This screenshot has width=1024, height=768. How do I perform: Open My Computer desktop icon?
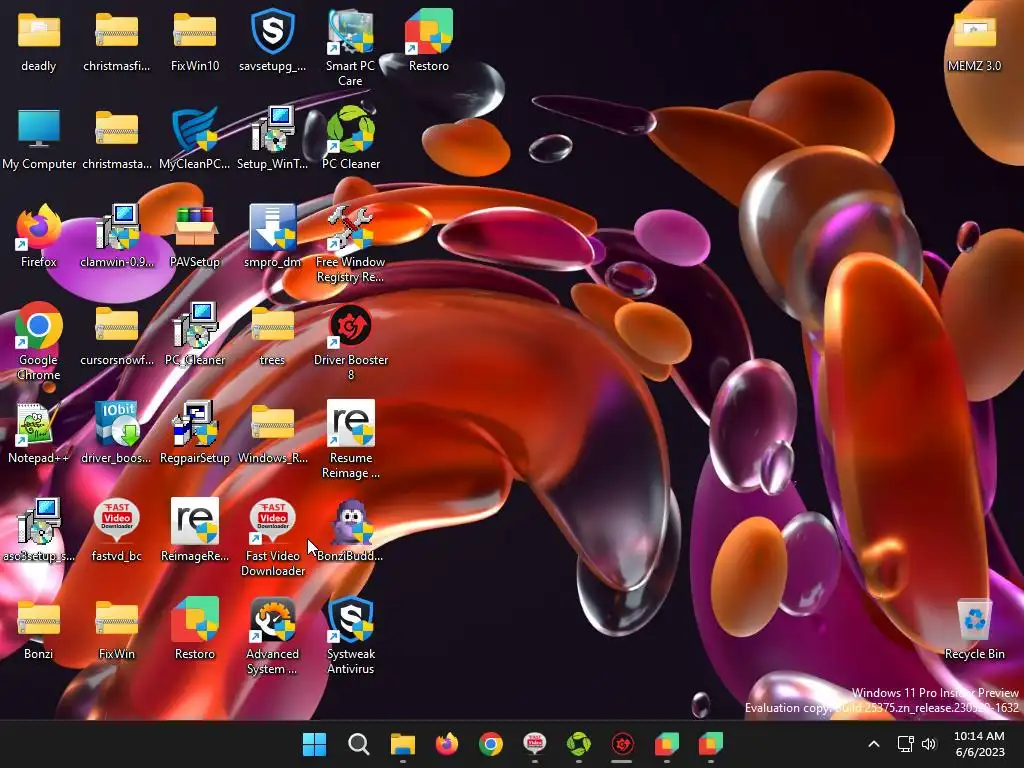point(39,129)
